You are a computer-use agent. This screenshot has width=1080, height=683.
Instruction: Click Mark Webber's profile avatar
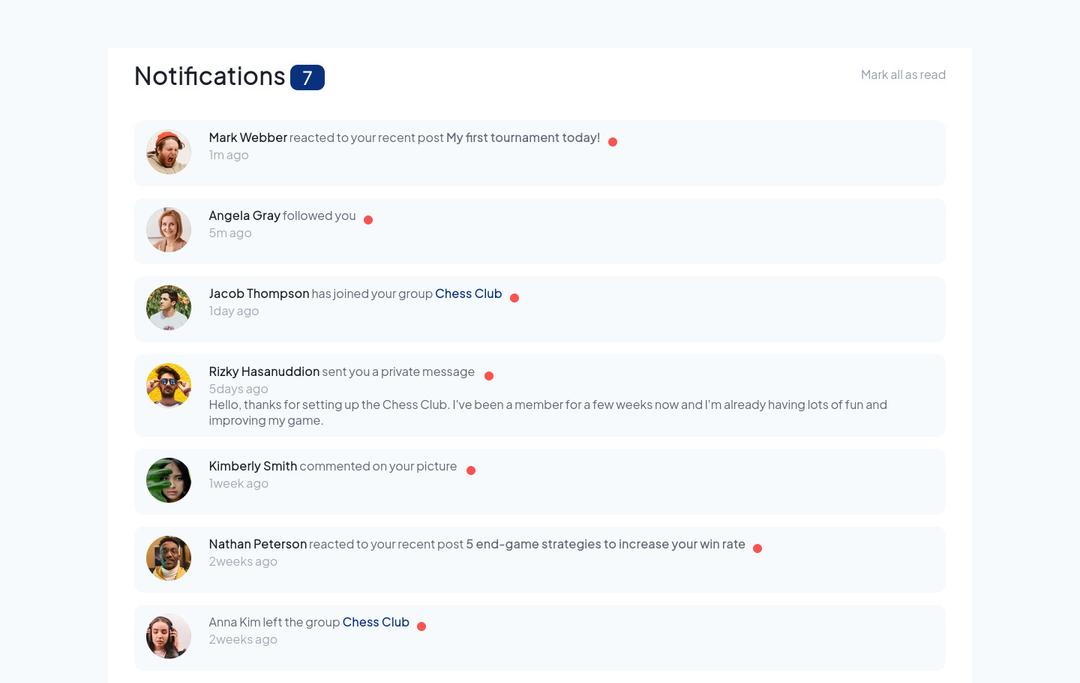point(168,152)
